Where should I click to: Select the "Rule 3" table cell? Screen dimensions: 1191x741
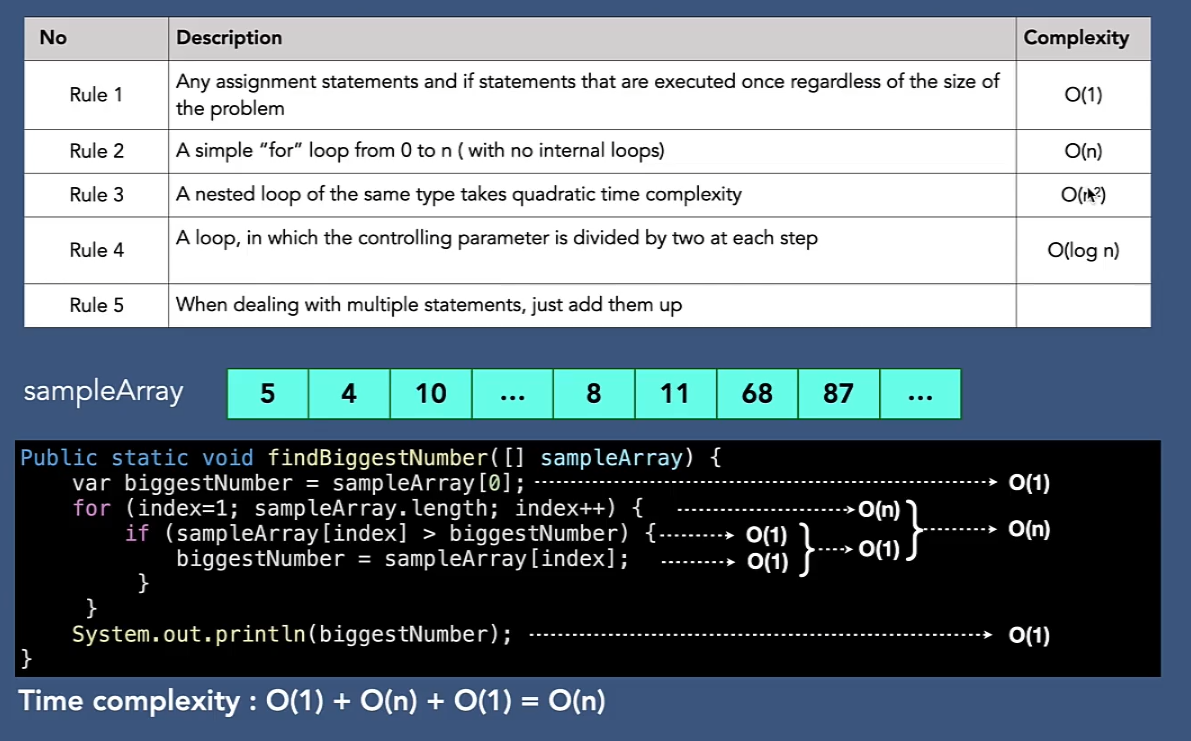tap(96, 195)
